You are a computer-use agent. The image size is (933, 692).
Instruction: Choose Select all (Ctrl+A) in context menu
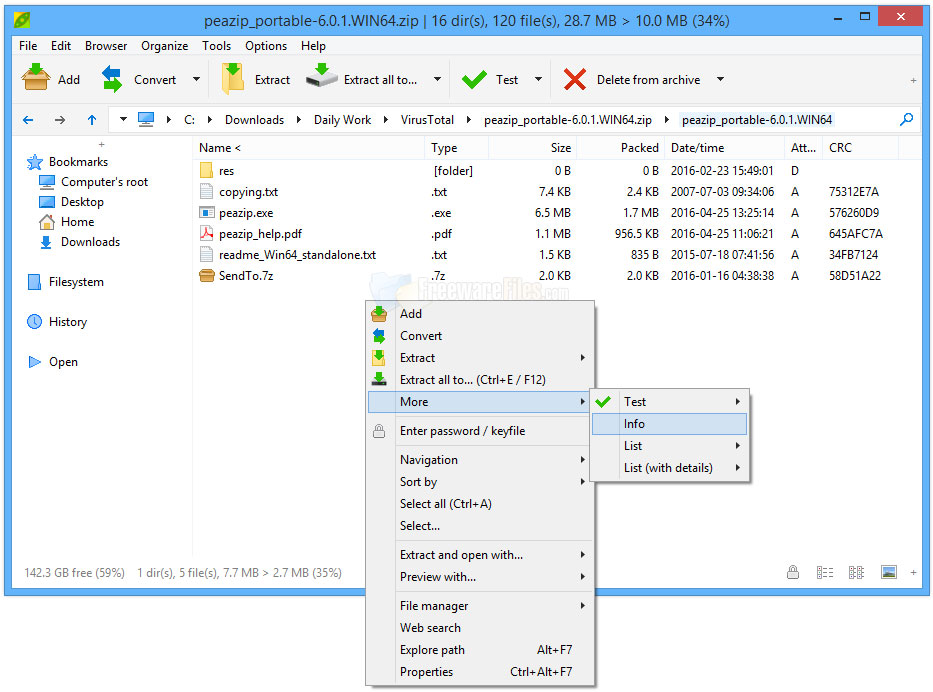[x=481, y=504]
